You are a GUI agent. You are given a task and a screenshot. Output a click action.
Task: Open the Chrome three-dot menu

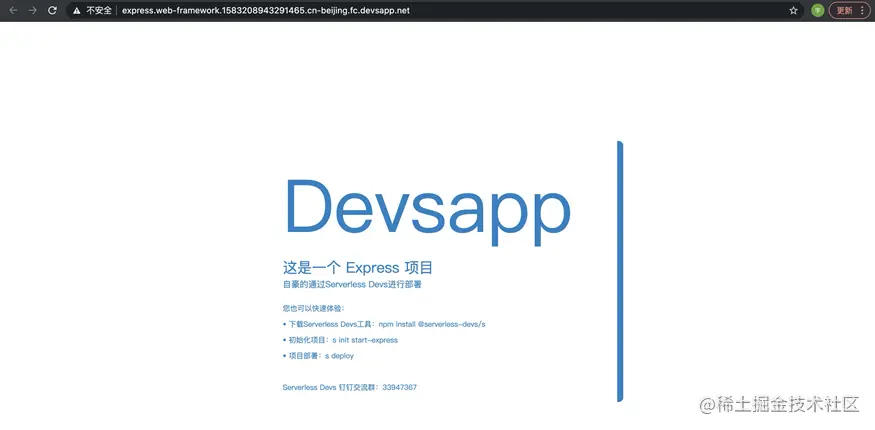coord(863,11)
